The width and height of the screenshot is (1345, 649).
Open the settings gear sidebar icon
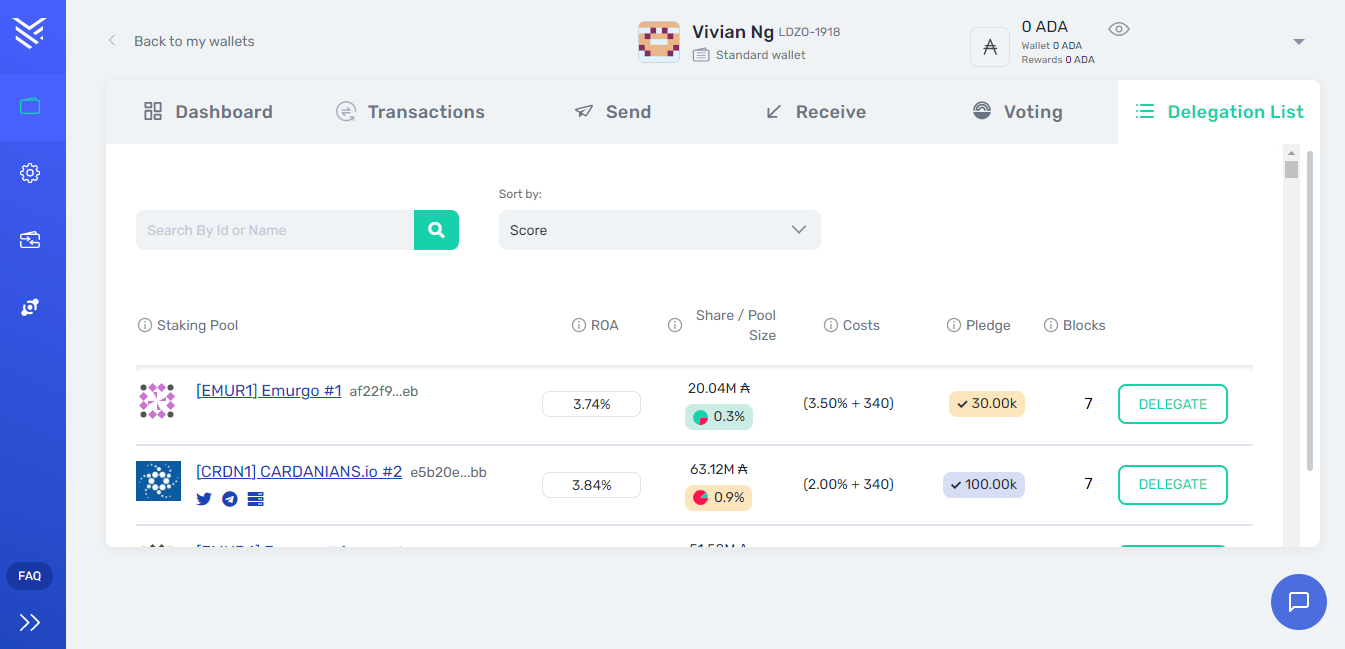click(30, 173)
